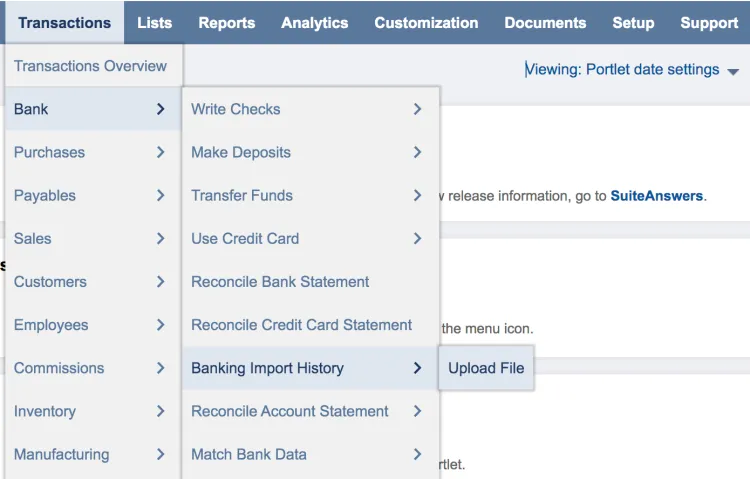Choose Make Deposits in Bank submenu

point(310,152)
